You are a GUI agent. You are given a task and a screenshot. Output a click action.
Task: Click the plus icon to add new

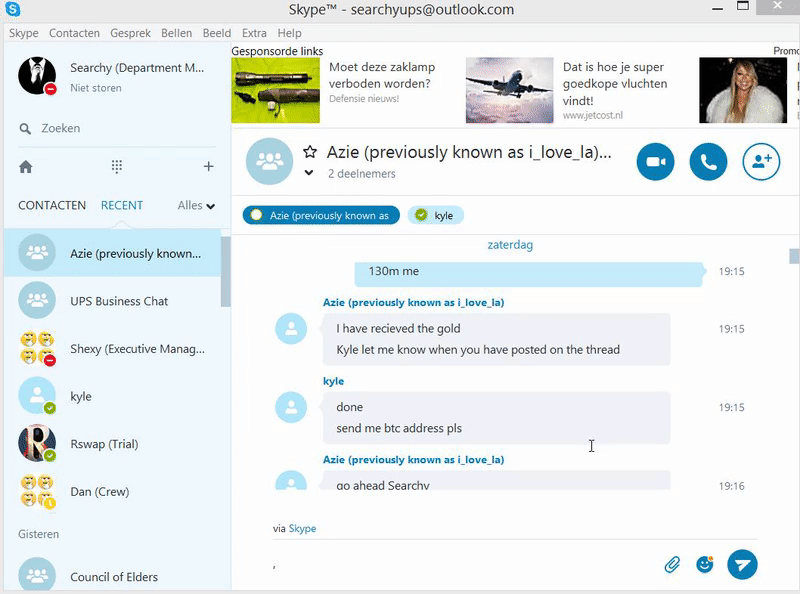coord(208,166)
